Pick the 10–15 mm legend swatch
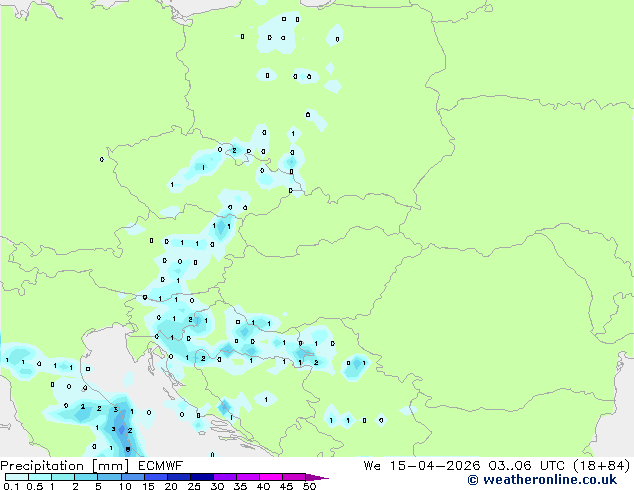The height and width of the screenshot is (490, 634). pyautogui.click(x=132, y=477)
